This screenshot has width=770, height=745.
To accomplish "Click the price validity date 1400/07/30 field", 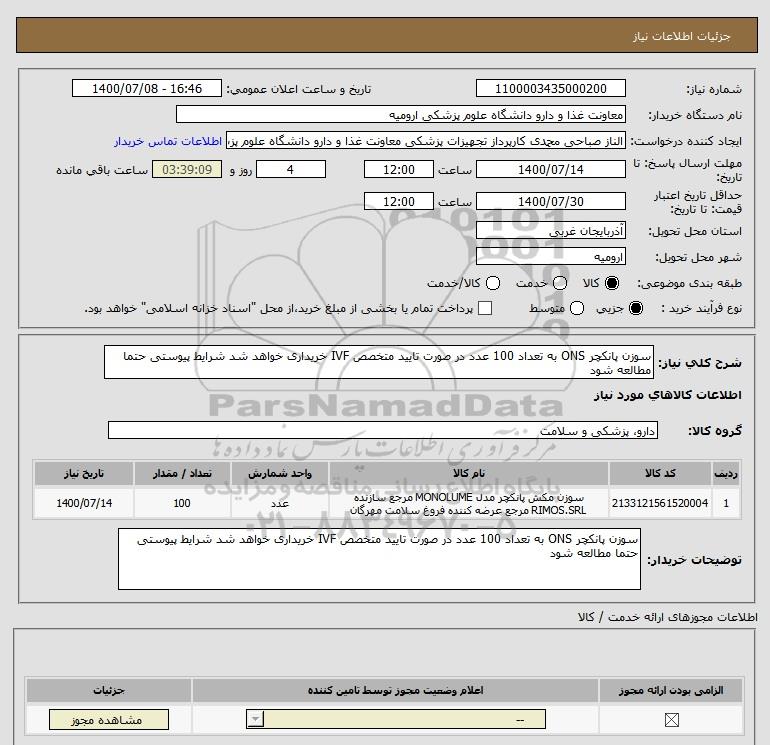I will click(551, 200).
